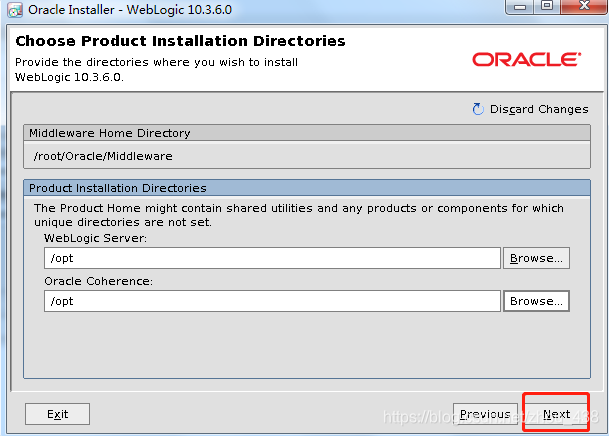Click the Discard Changes refresh icon
This screenshot has width=609, height=436.
pyautogui.click(x=478, y=109)
